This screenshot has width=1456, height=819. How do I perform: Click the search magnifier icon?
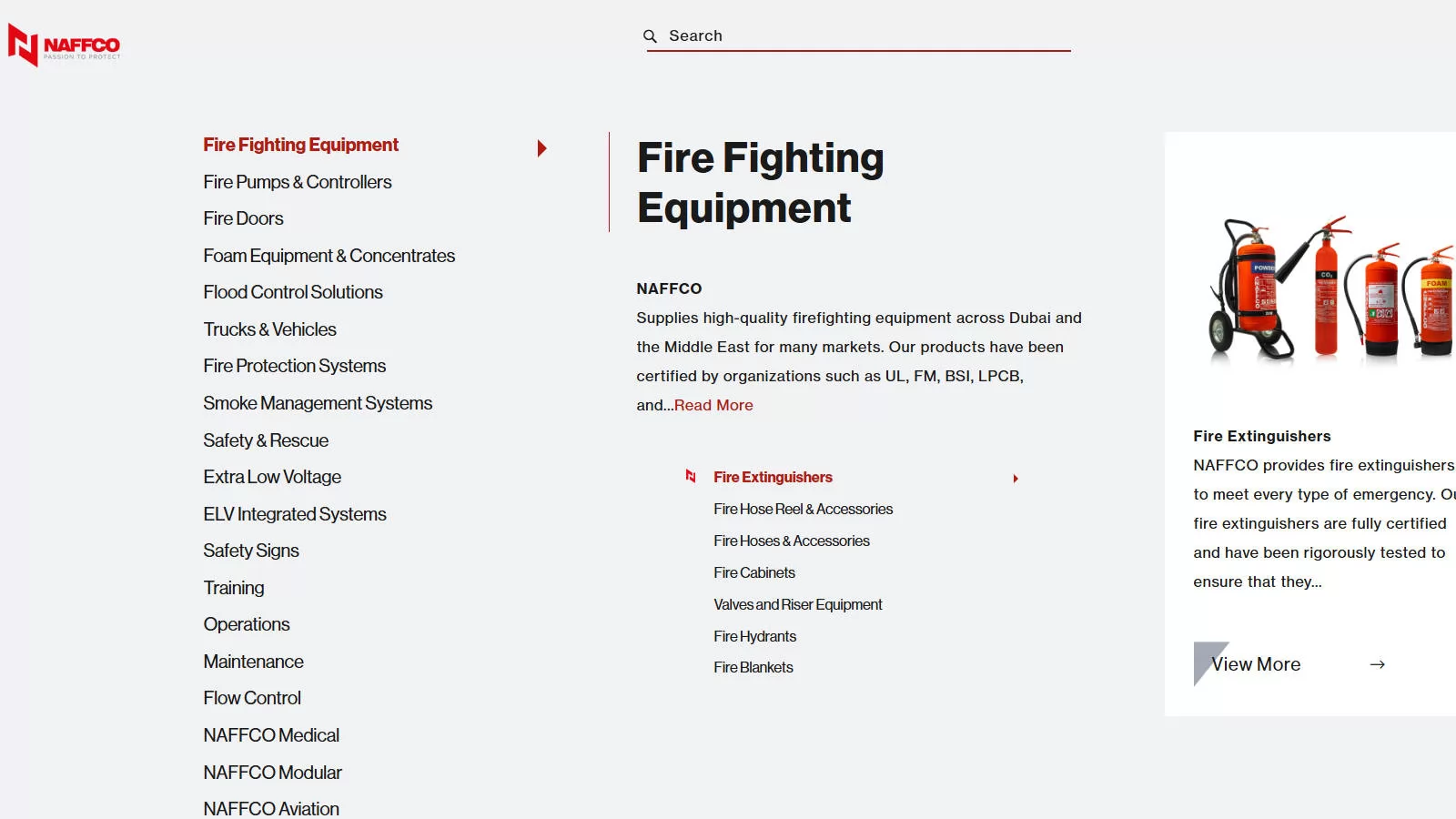(650, 36)
